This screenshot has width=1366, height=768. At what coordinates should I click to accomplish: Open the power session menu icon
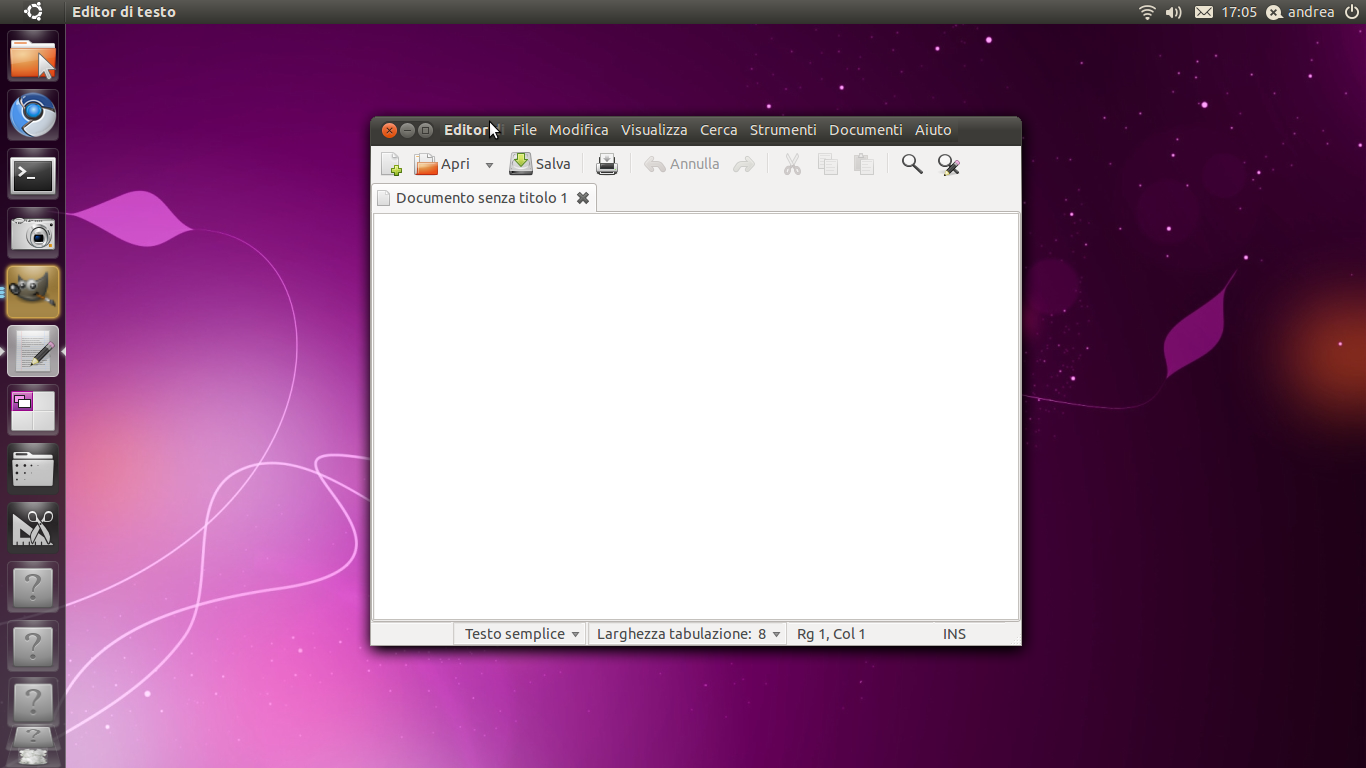[1352, 12]
